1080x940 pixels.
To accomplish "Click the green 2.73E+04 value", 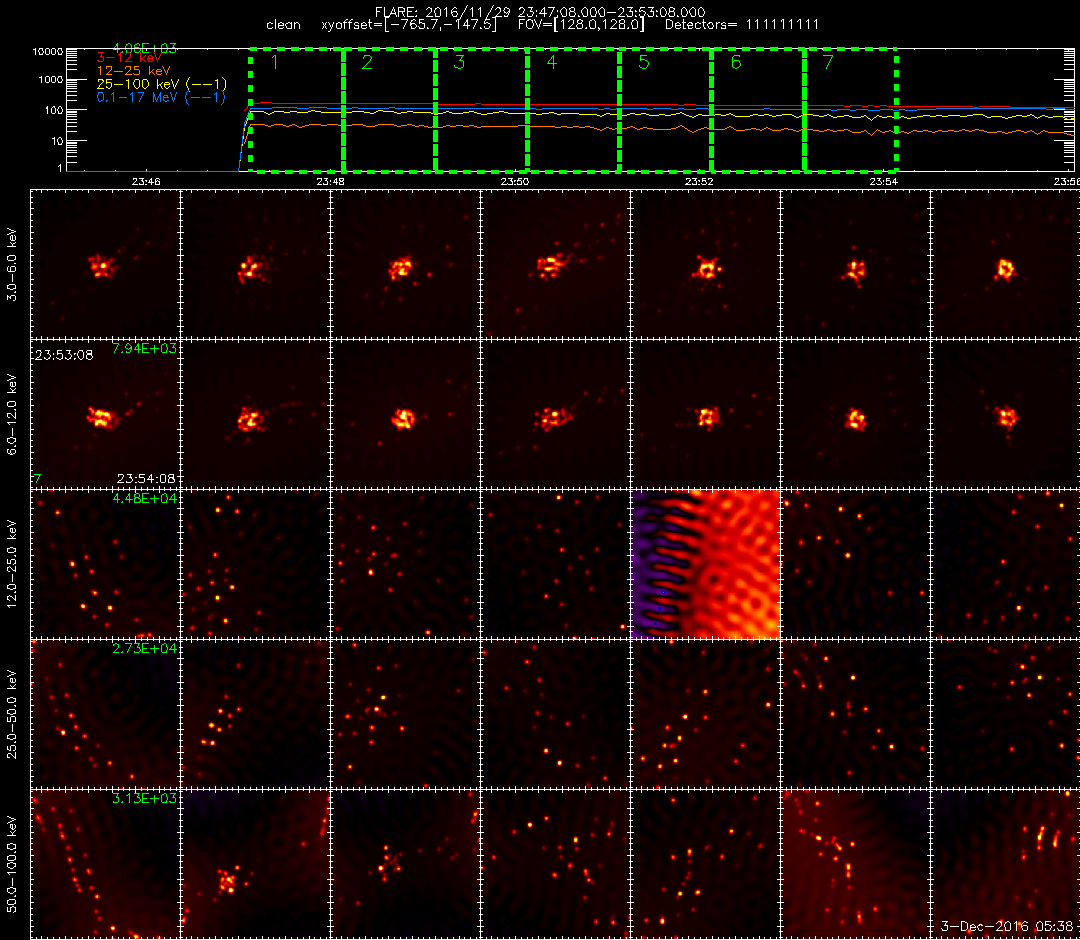I will click(144, 649).
